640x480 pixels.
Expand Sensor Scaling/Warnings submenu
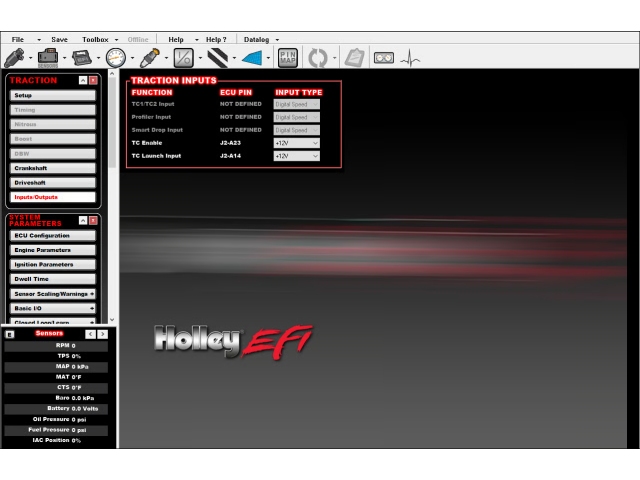pyautogui.click(x=53, y=294)
